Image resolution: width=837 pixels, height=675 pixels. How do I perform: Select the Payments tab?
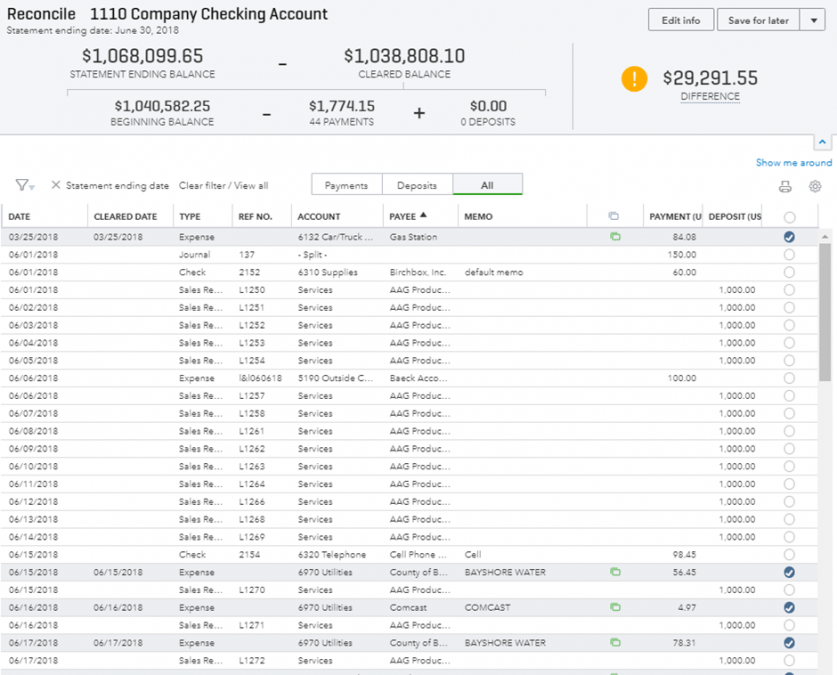pos(346,185)
